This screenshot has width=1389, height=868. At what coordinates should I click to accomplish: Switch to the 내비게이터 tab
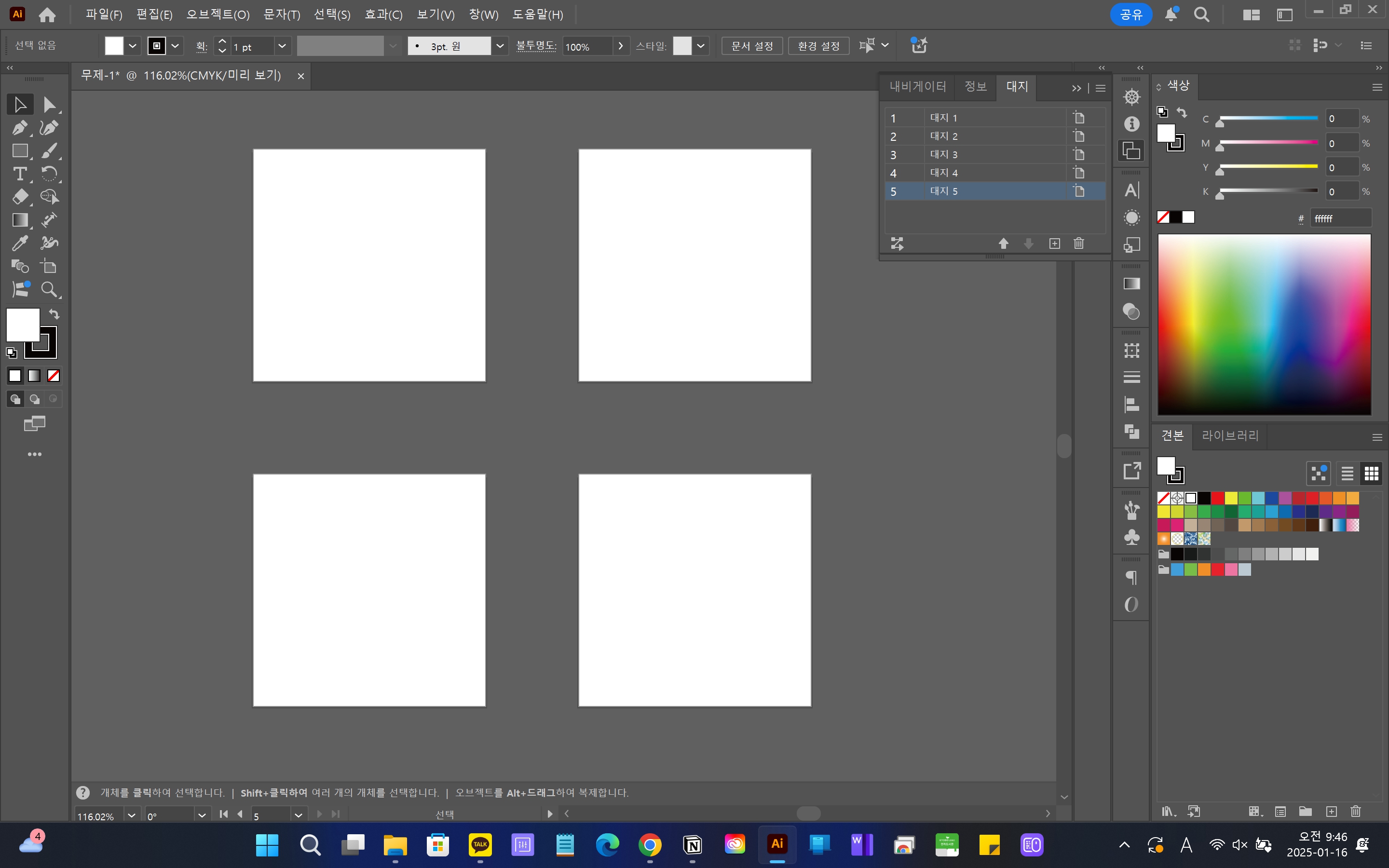pyautogui.click(x=917, y=87)
